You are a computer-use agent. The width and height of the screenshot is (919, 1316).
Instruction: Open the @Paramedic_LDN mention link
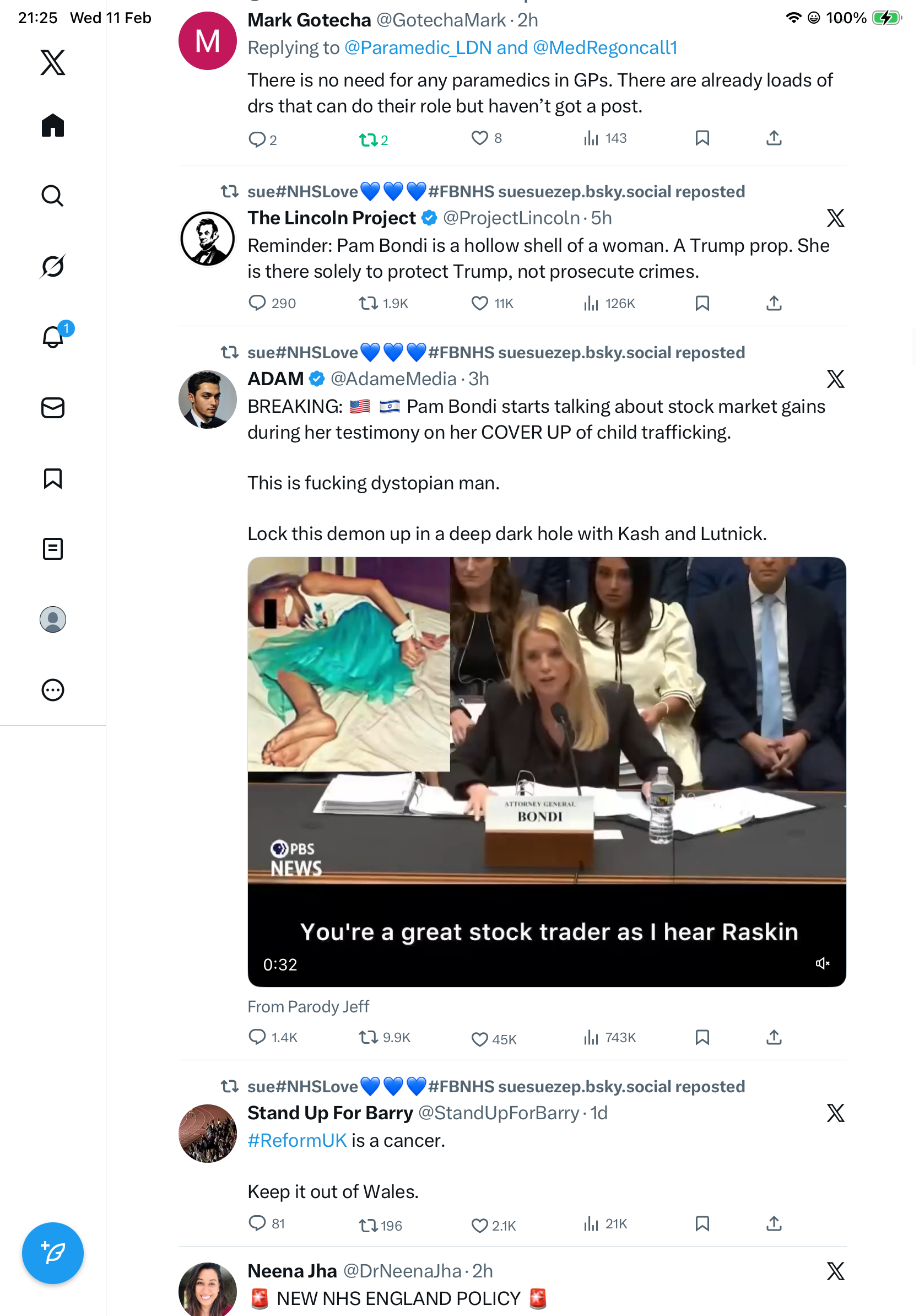(x=418, y=47)
